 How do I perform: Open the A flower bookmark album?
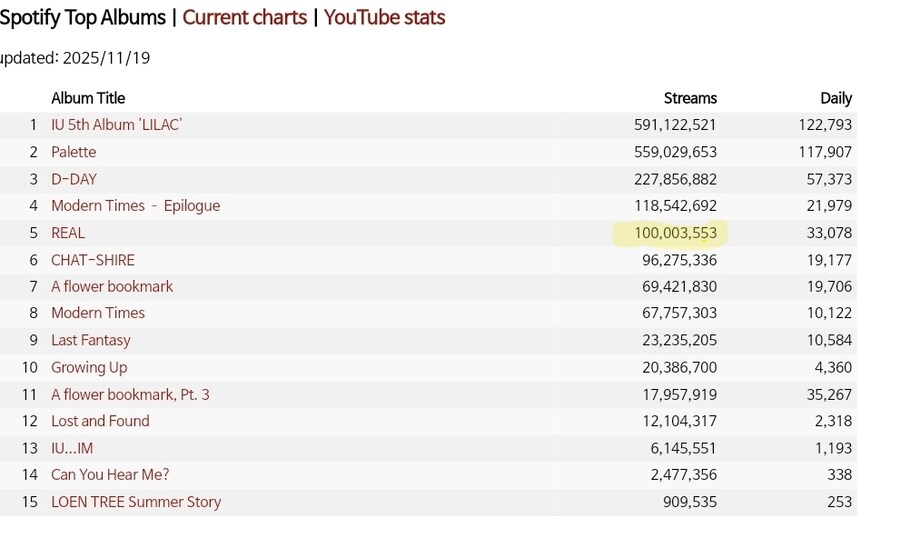(112, 287)
